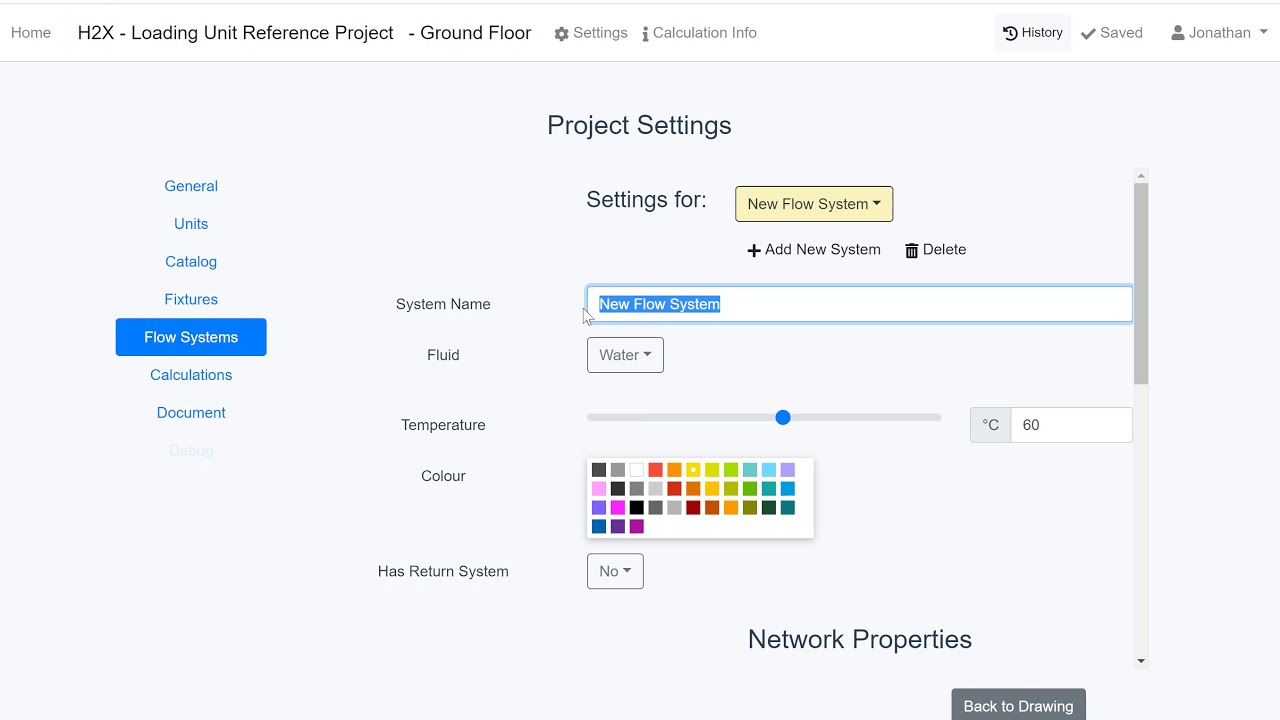Switch to the General settings tab
Image resolution: width=1280 pixels, height=720 pixels.
(191, 186)
